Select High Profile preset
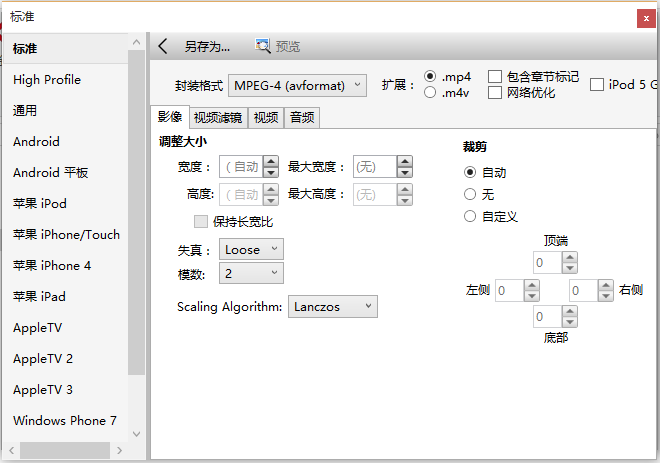The image size is (660, 463). click(x=65, y=80)
